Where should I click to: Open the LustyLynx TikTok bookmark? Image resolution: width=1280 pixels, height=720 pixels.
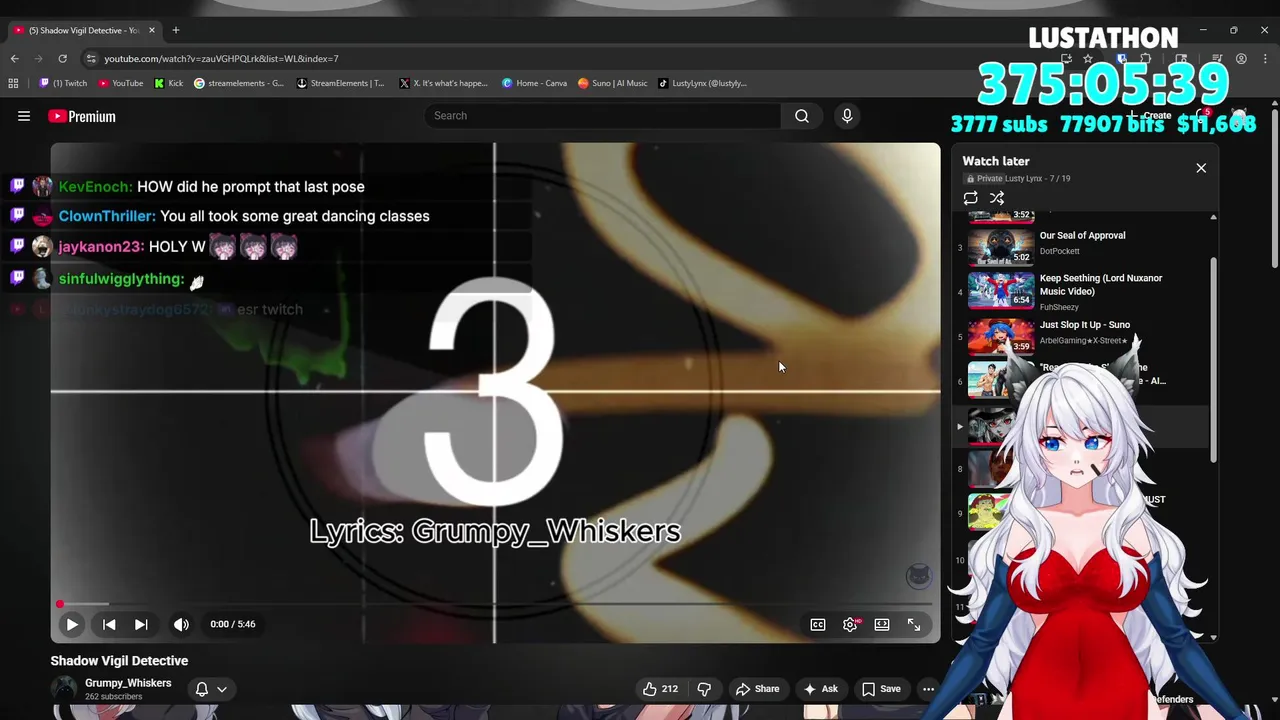(702, 83)
